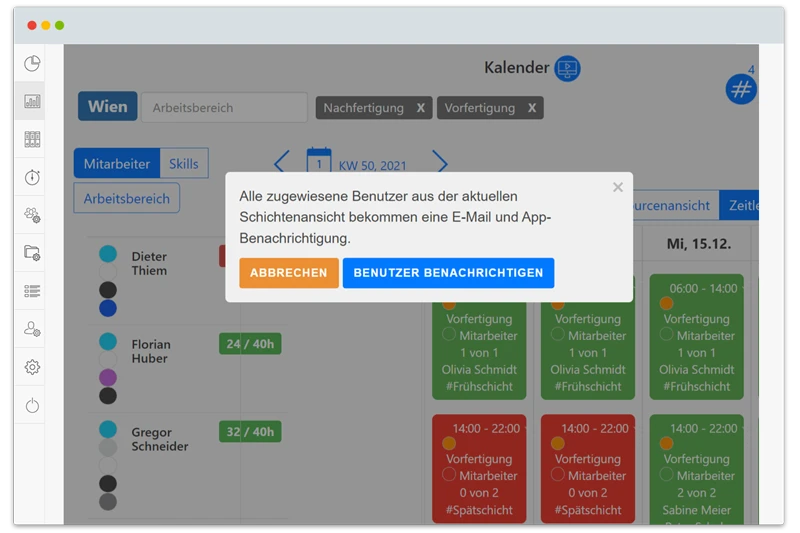Screen dimensions: 800x533
Task: Go to next week with right chevron
Action: click(x=440, y=163)
